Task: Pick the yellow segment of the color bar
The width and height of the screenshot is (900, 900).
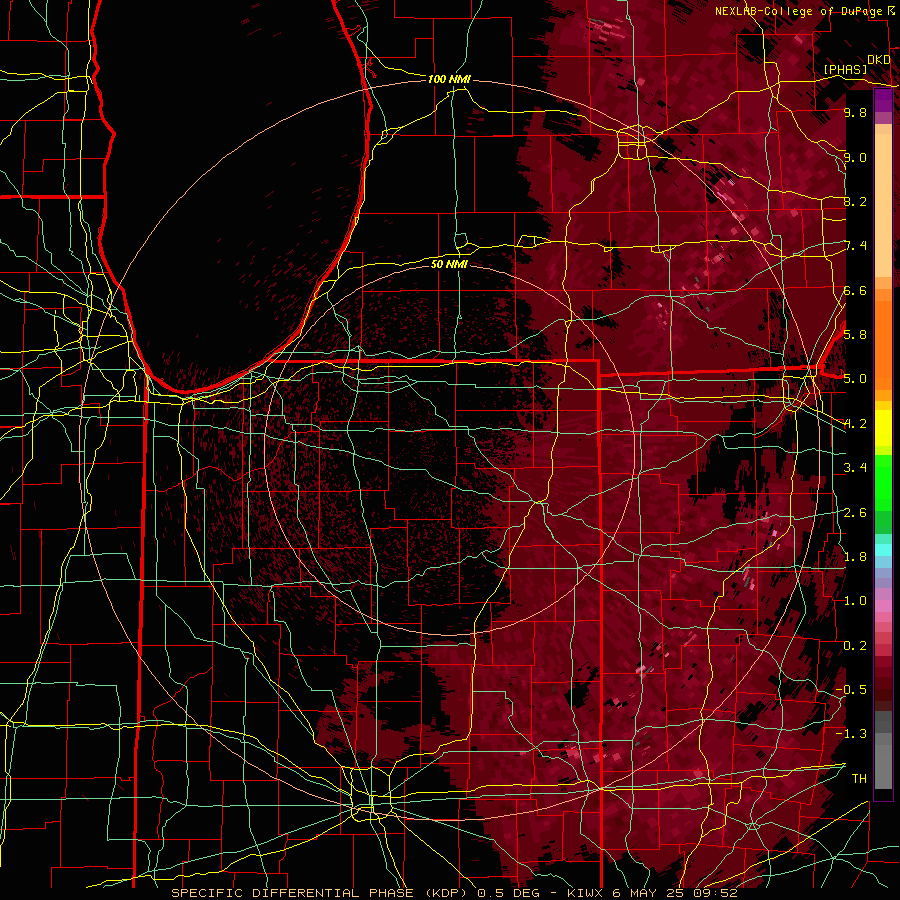Action: [x=883, y=428]
